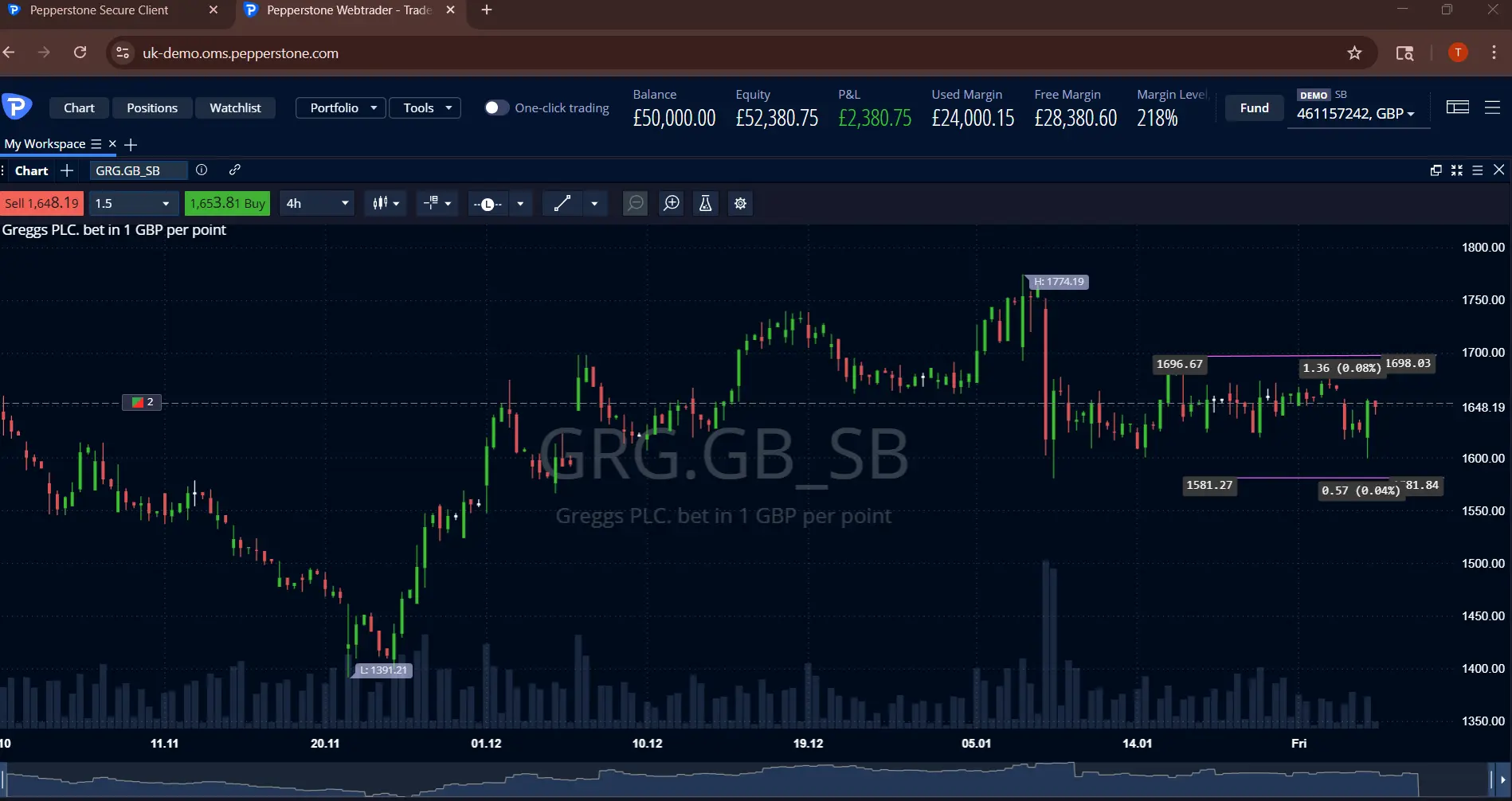Click the symbol info icon
Viewport: 1512px width, 801px height.
coord(202,170)
